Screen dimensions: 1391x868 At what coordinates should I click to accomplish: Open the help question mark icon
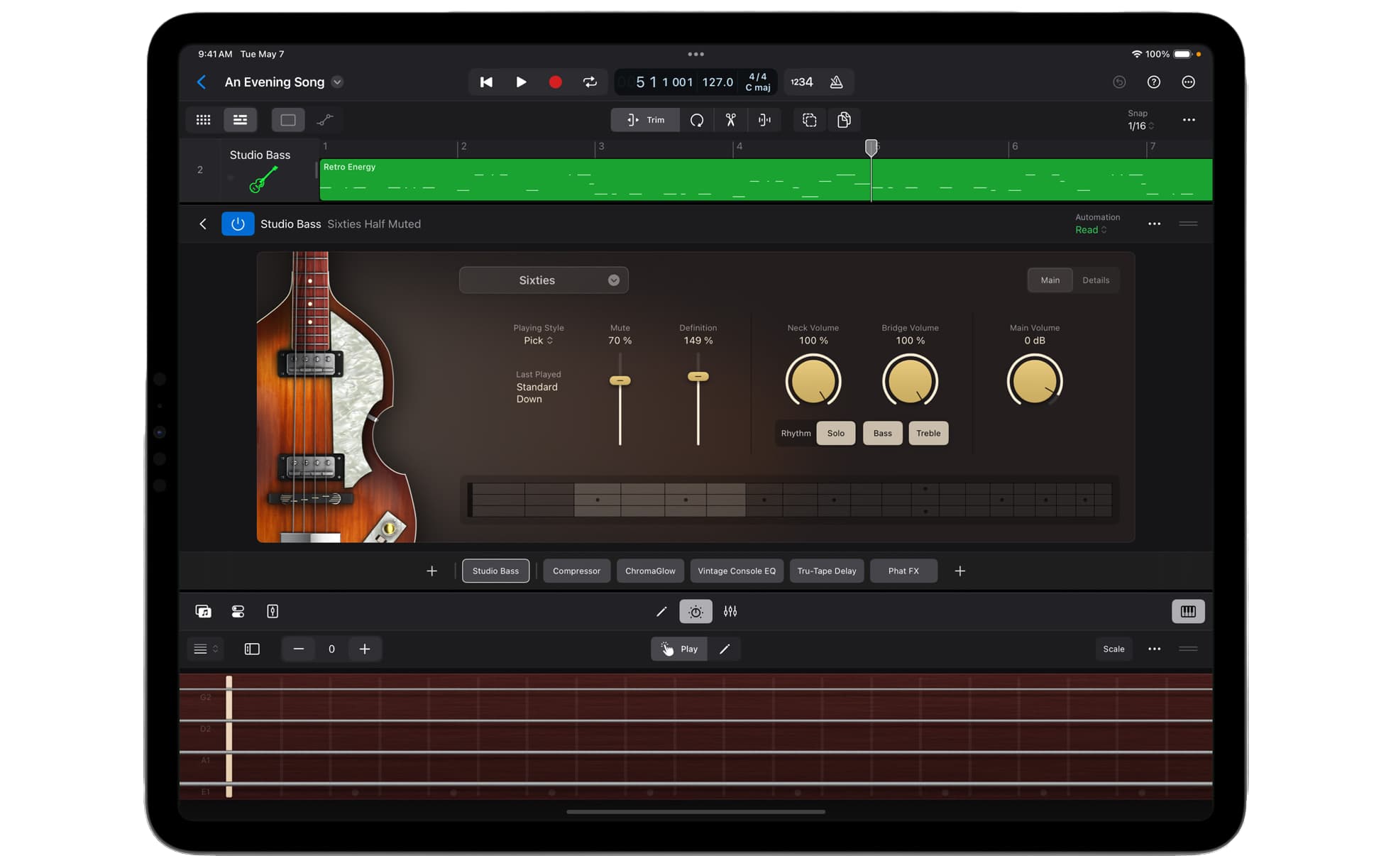pyautogui.click(x=1154, y=82)
